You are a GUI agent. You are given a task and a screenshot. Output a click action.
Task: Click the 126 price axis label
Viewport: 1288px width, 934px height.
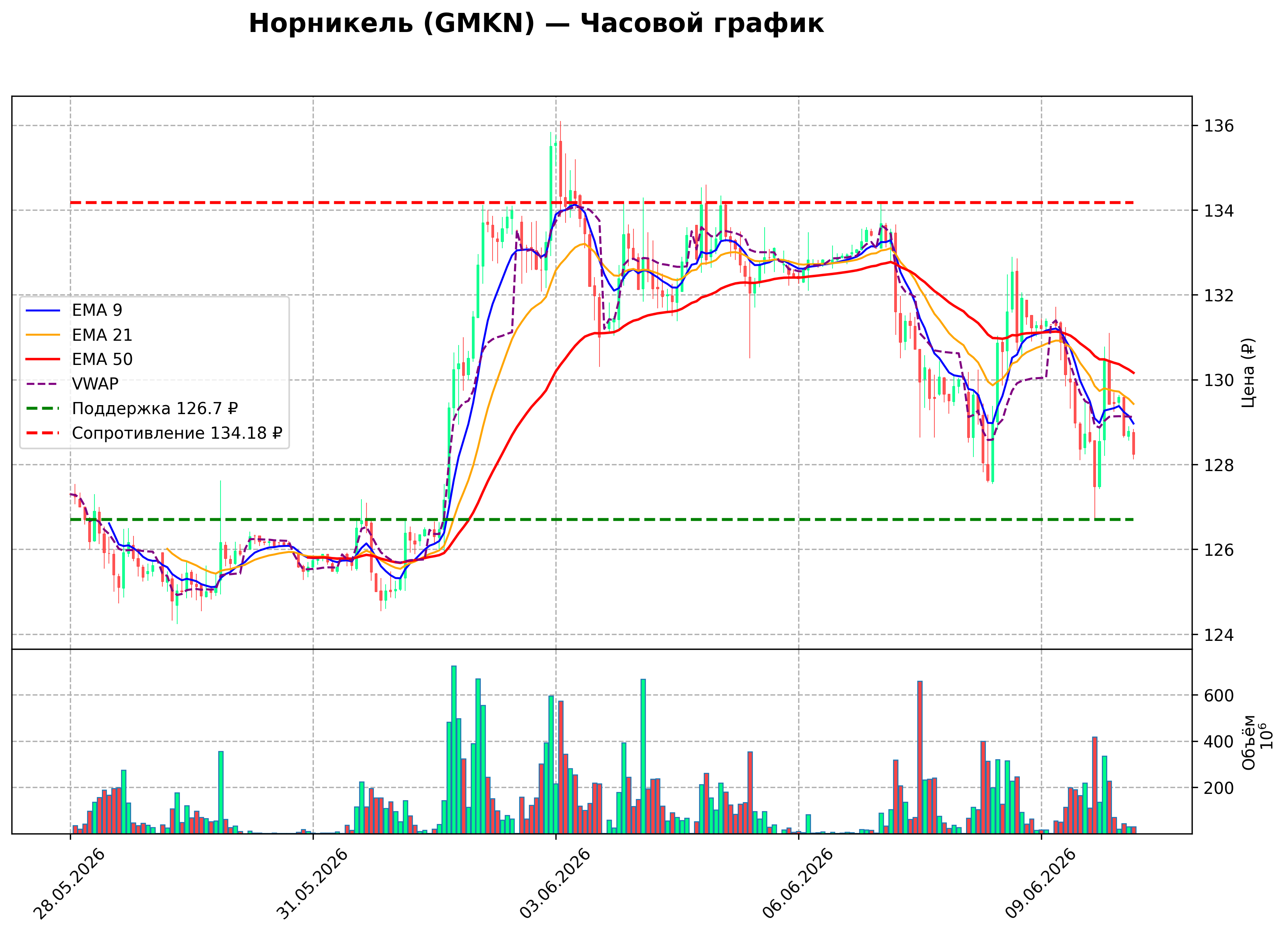coord(1219,550)
